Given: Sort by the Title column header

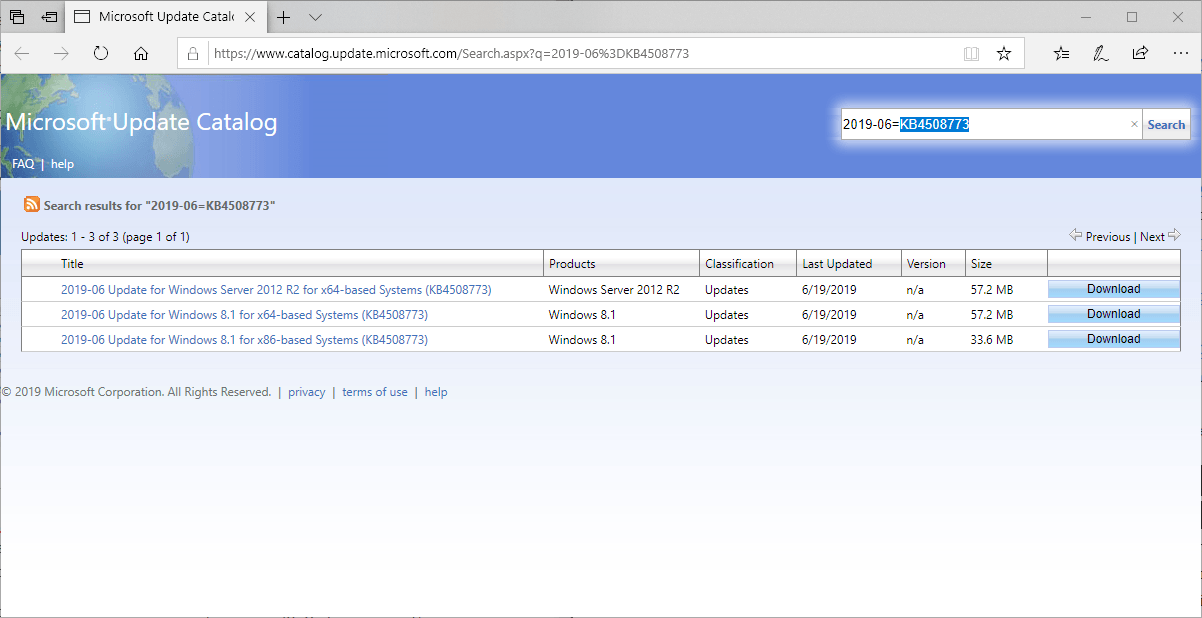Looking at the screenshot, I should point(72,264).
